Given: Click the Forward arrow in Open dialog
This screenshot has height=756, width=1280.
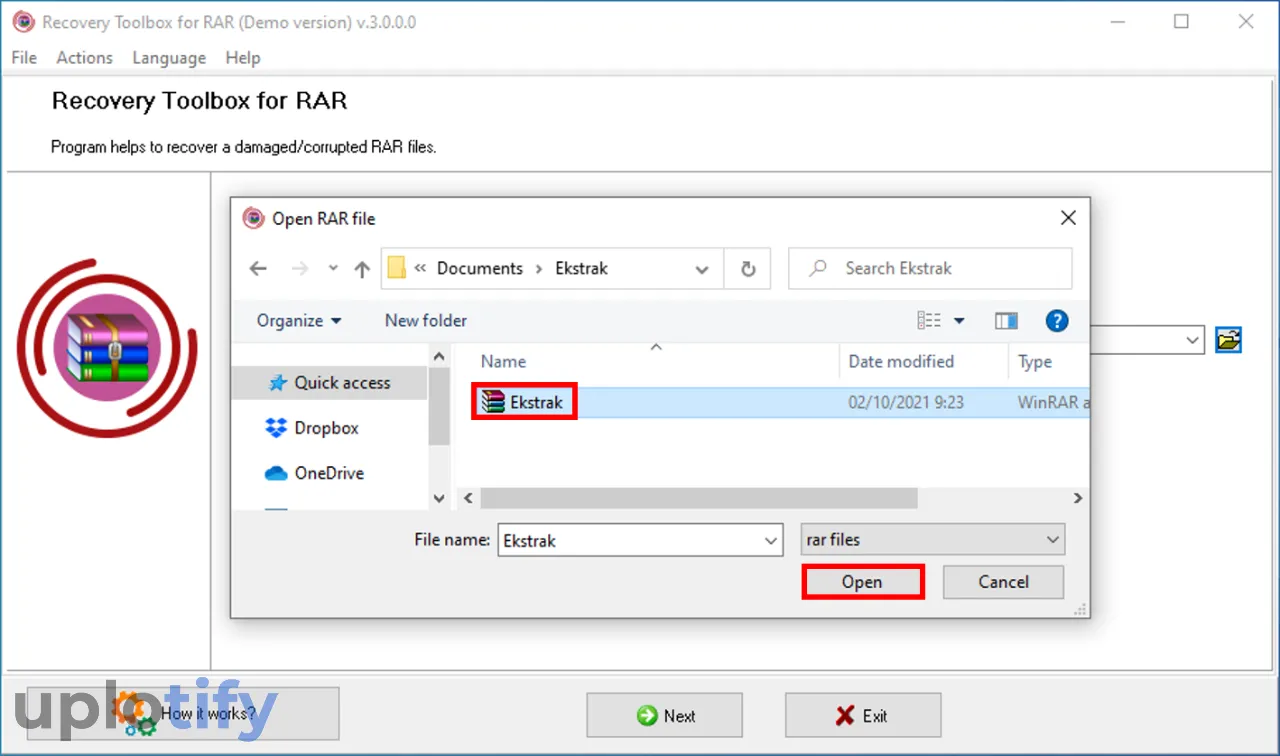Looking at the screenshot, I should (299, 269).
